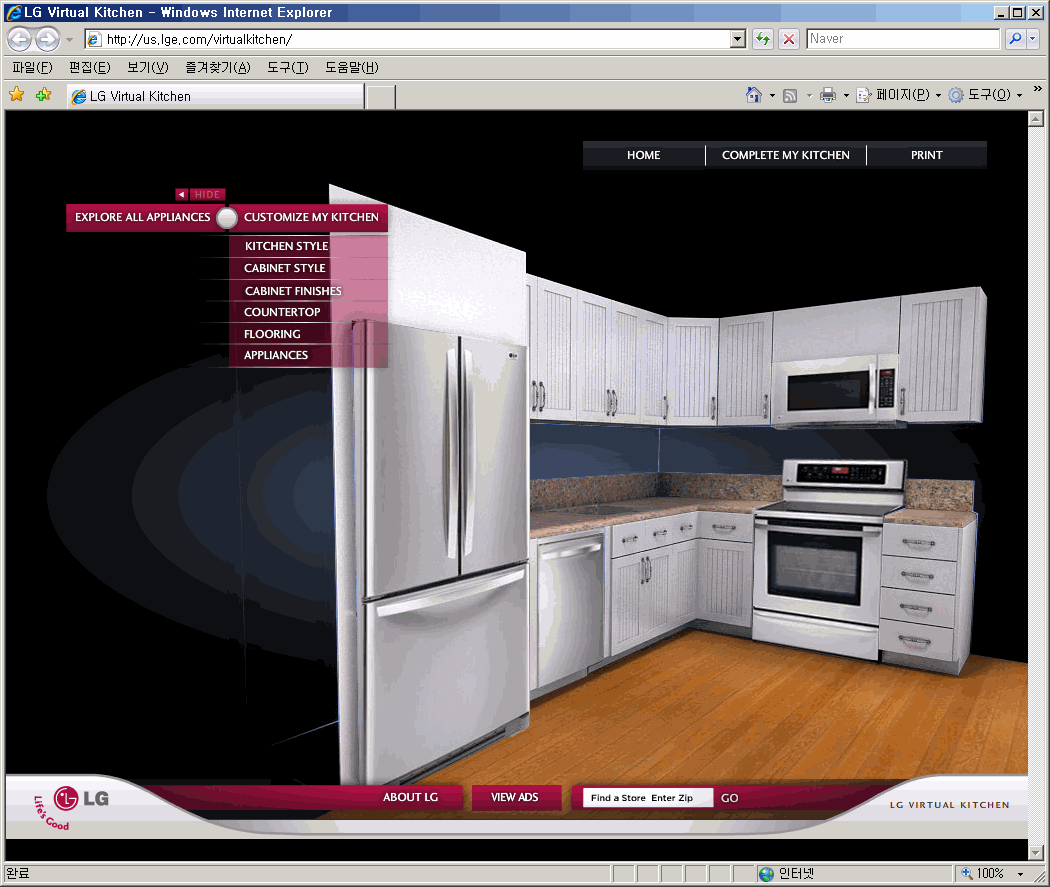Open the 도구(T) menu
This screenshot has width=1050, height=887.
coord(288,67)
